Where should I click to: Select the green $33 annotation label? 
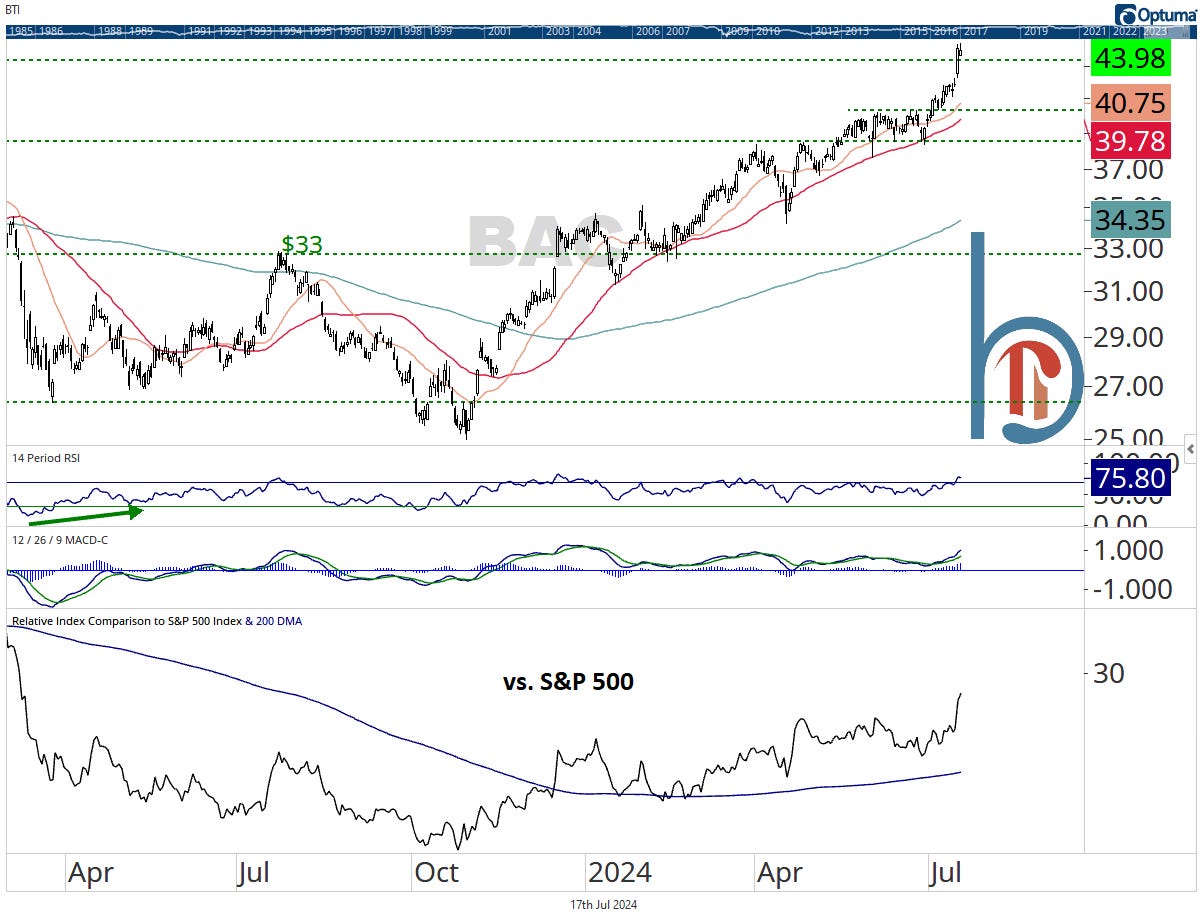pos(301,245)
